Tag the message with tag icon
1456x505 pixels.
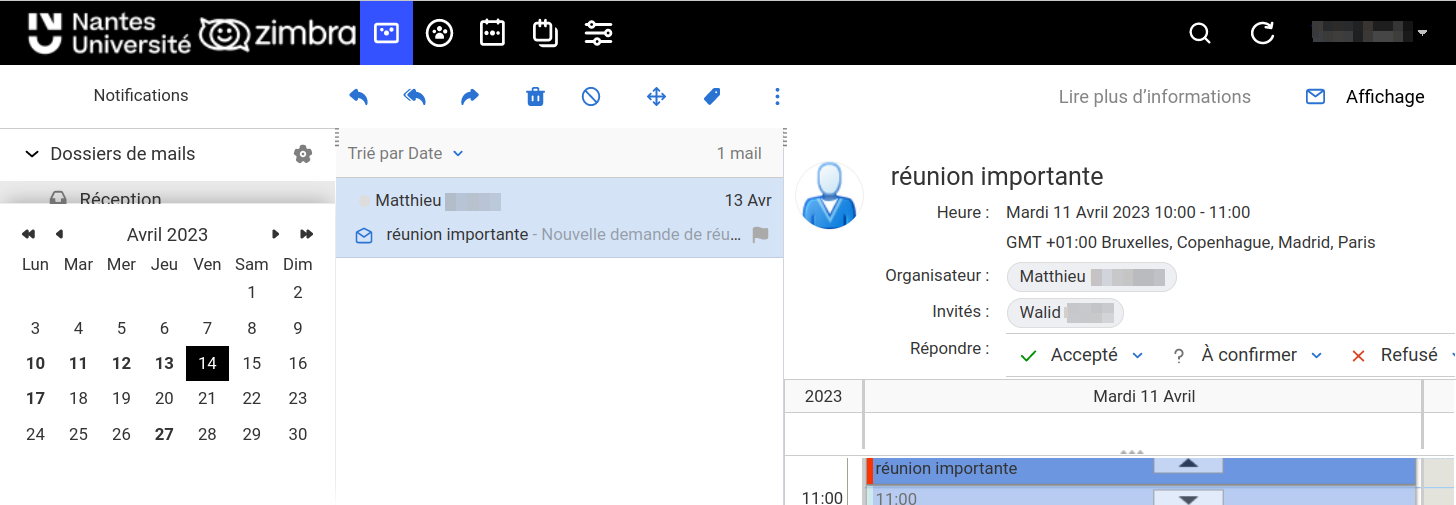tap(712, 97)
